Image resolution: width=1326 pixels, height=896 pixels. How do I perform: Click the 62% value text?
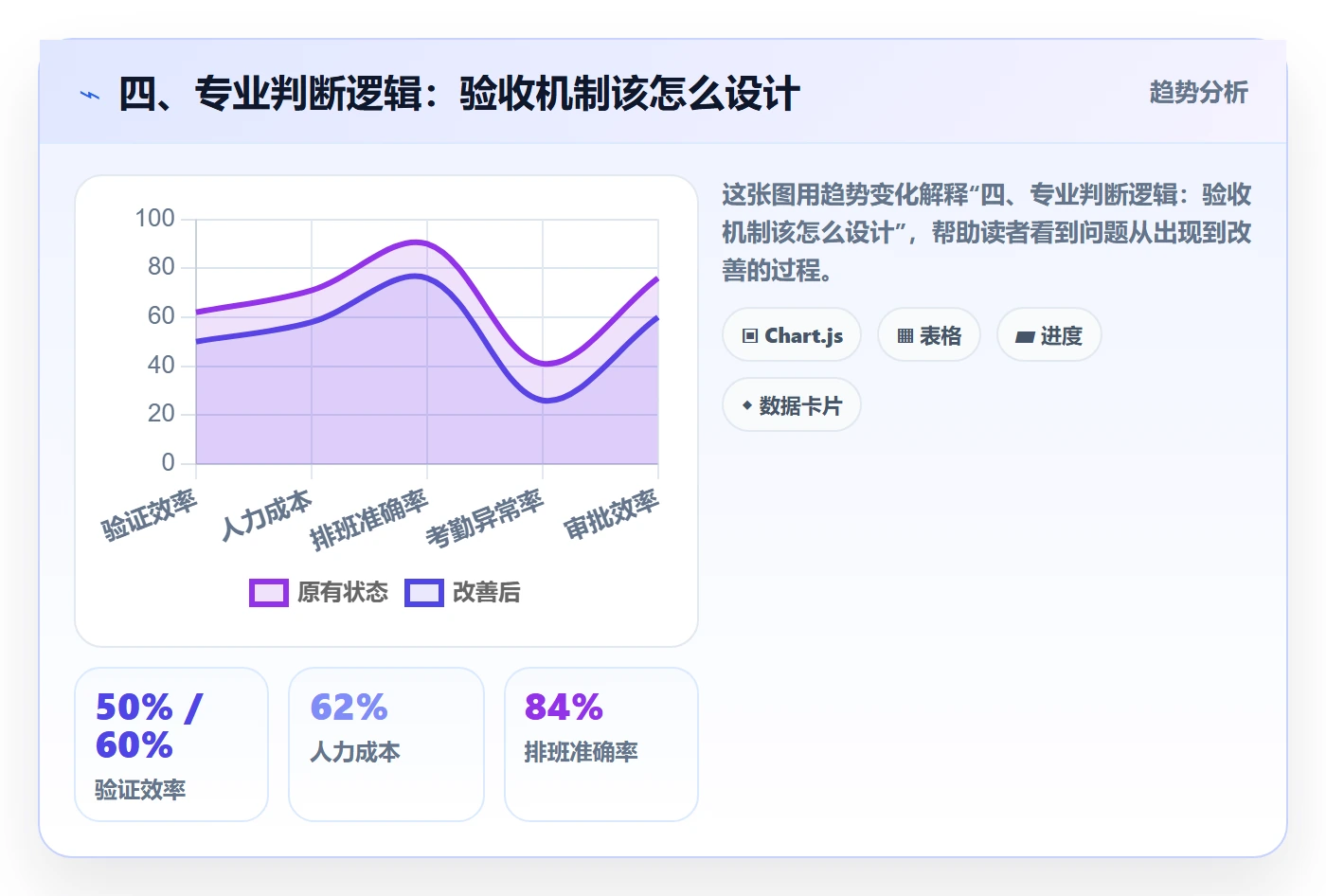349,708
